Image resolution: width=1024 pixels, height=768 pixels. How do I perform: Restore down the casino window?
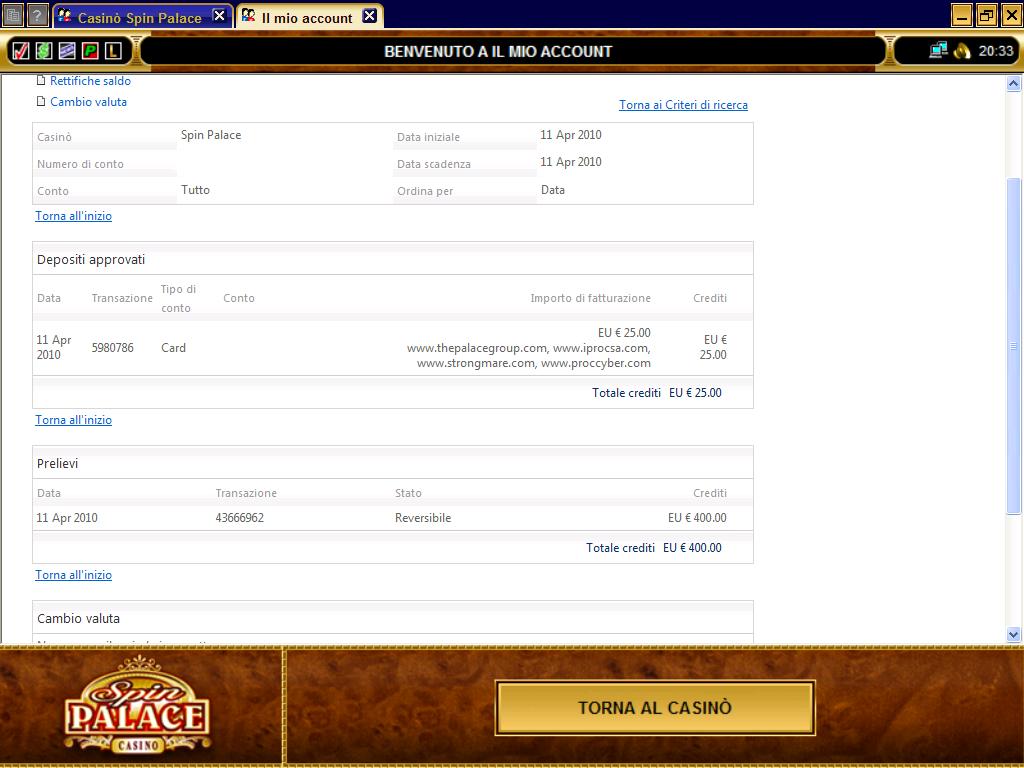[x=987, y=14]
